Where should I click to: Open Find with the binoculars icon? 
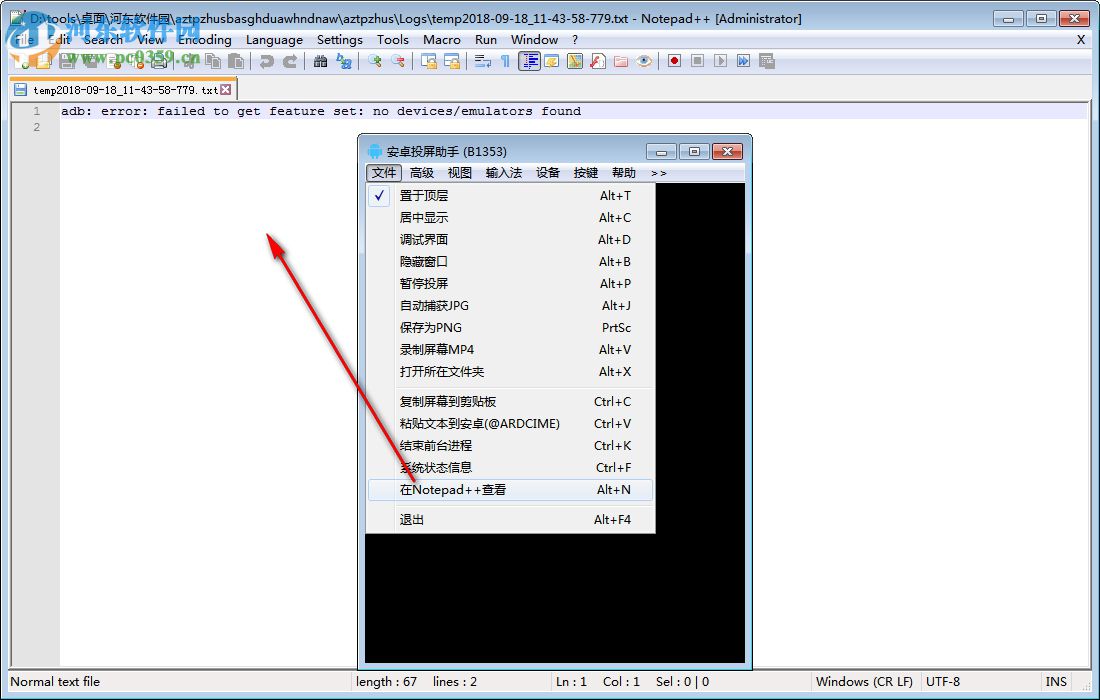321,62
